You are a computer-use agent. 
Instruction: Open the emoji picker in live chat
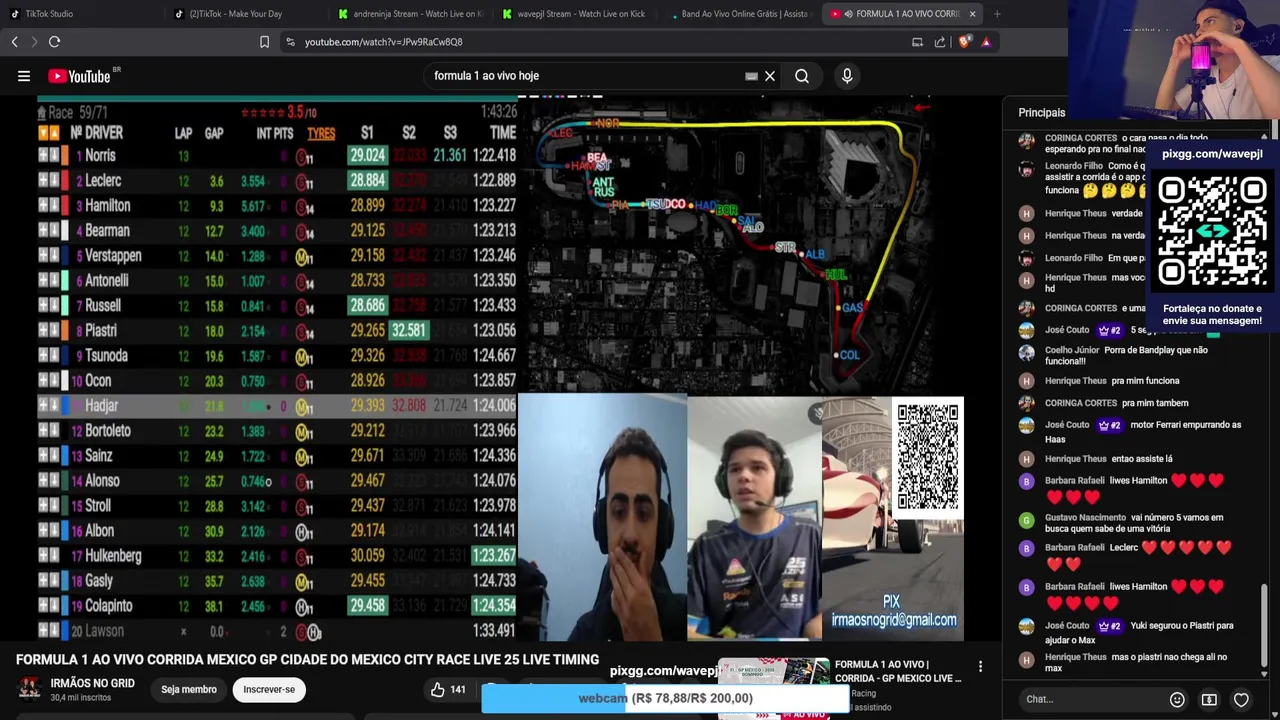click(x=1177, y=700)
